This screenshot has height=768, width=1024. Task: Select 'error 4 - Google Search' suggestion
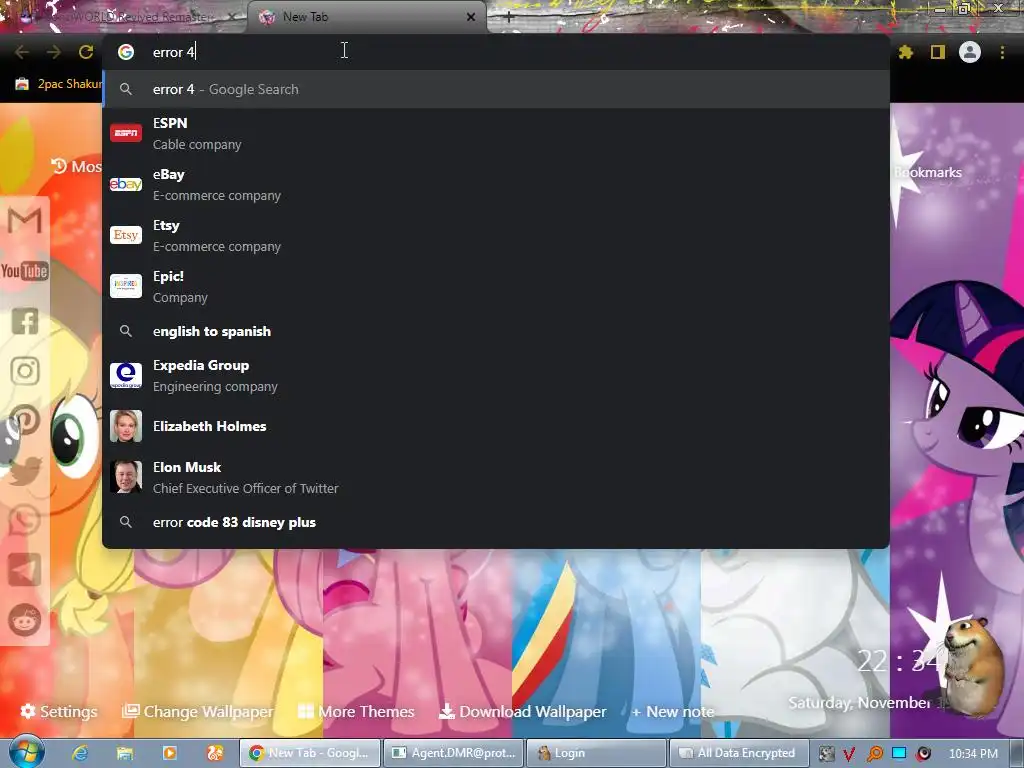coord(496,89)
